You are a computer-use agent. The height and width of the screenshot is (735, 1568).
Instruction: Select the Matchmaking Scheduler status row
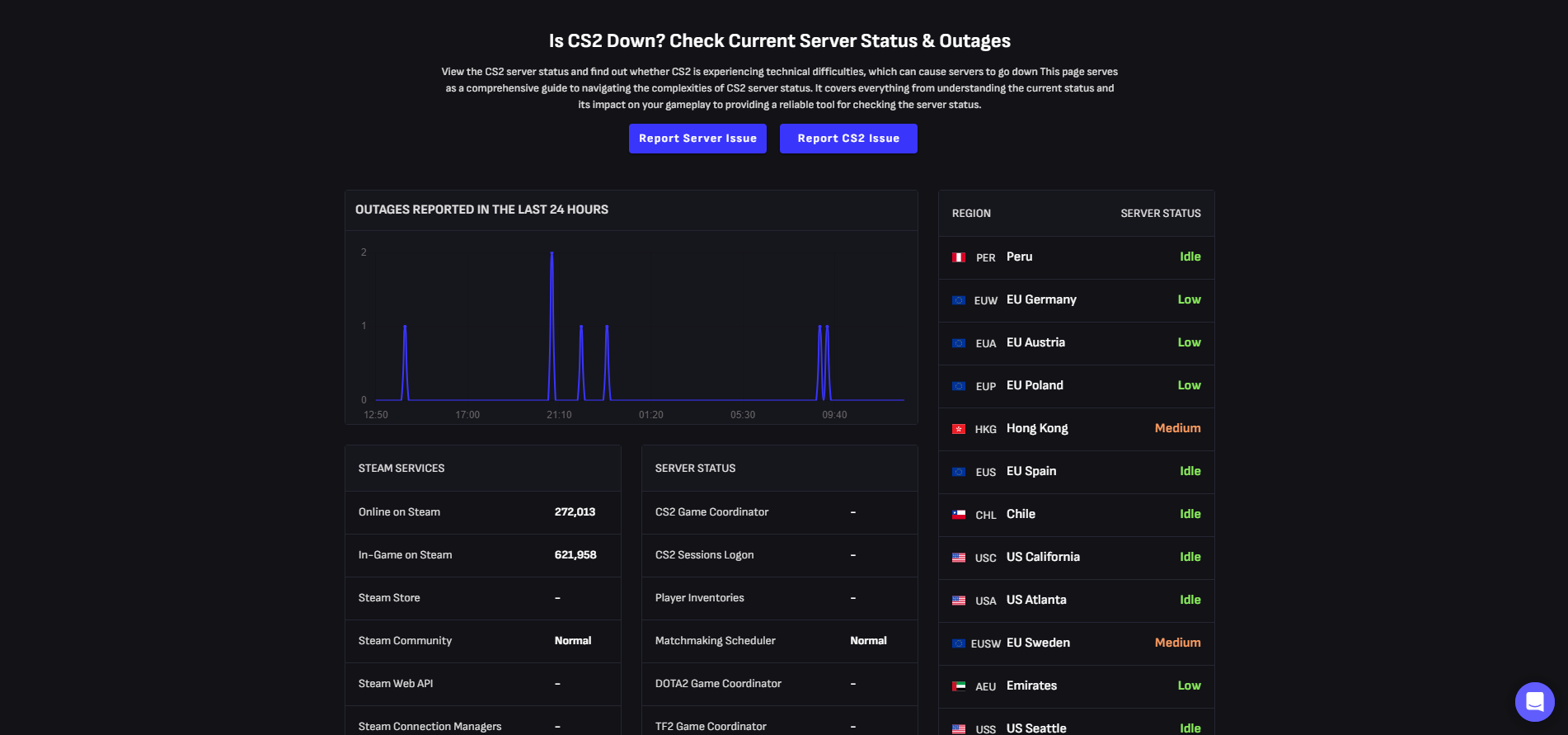[779, 641]
